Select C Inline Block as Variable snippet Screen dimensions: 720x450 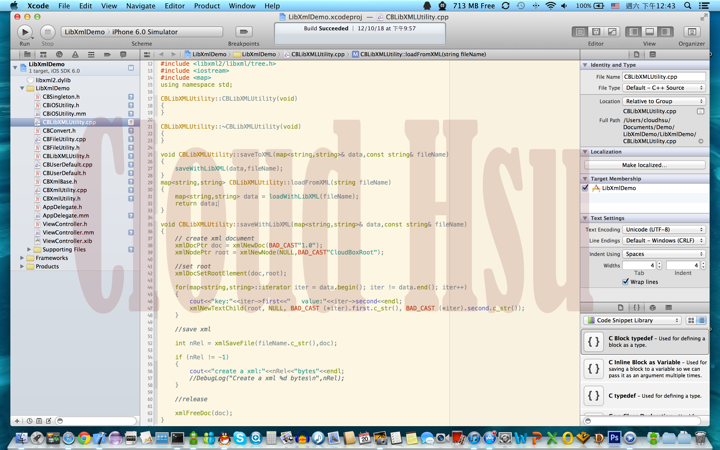(645, 369)
